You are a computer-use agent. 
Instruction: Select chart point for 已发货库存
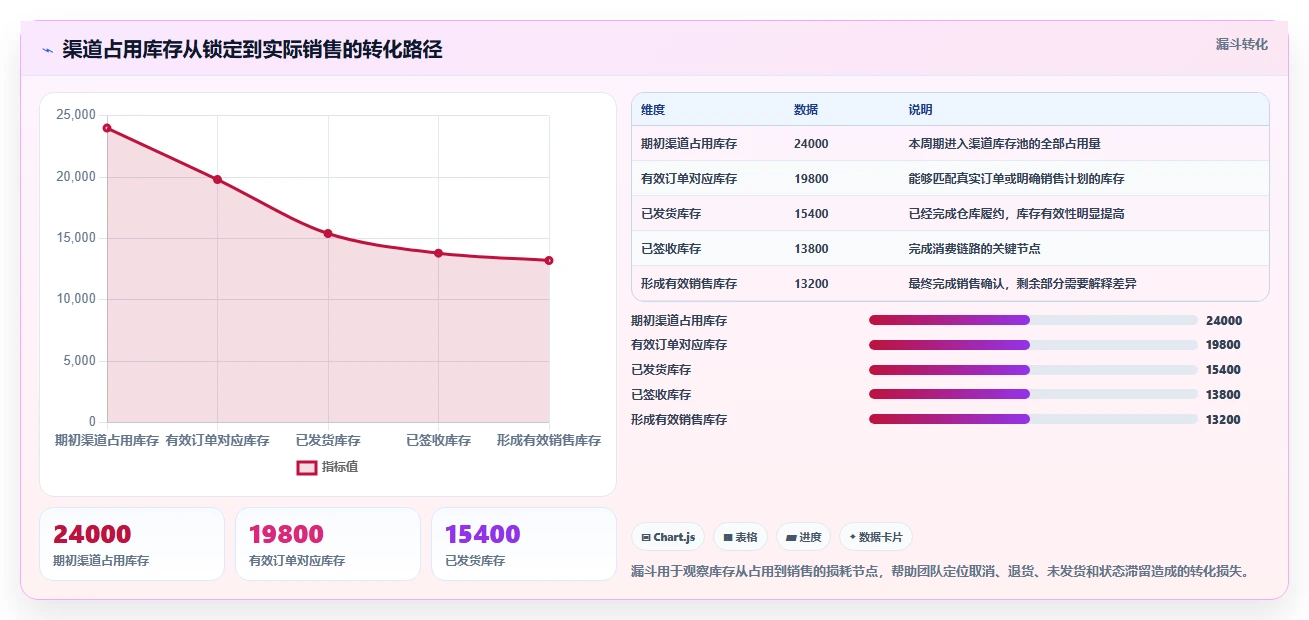point(328,233)
